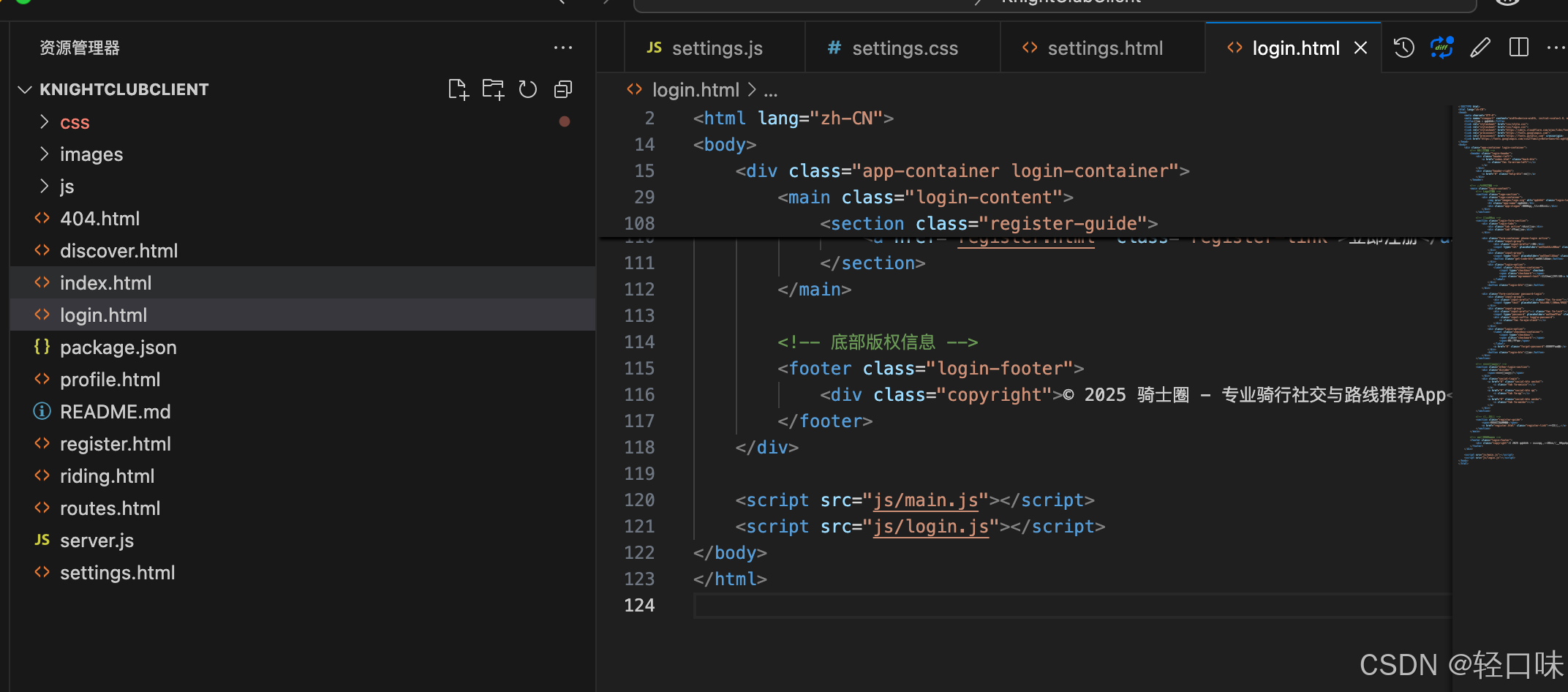Open 404.html from explorer
1568x692 pixels.
click(x=303, y=219)
